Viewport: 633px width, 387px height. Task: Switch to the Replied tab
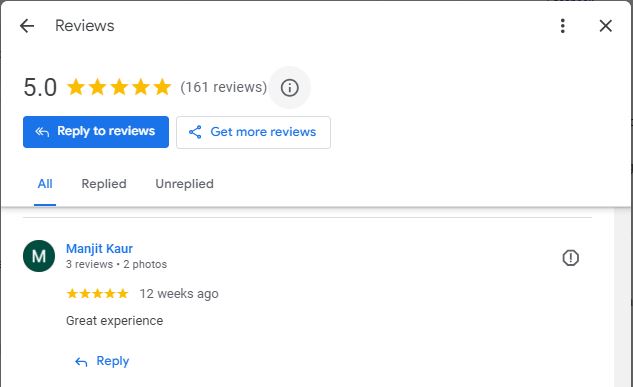point(104,184)
